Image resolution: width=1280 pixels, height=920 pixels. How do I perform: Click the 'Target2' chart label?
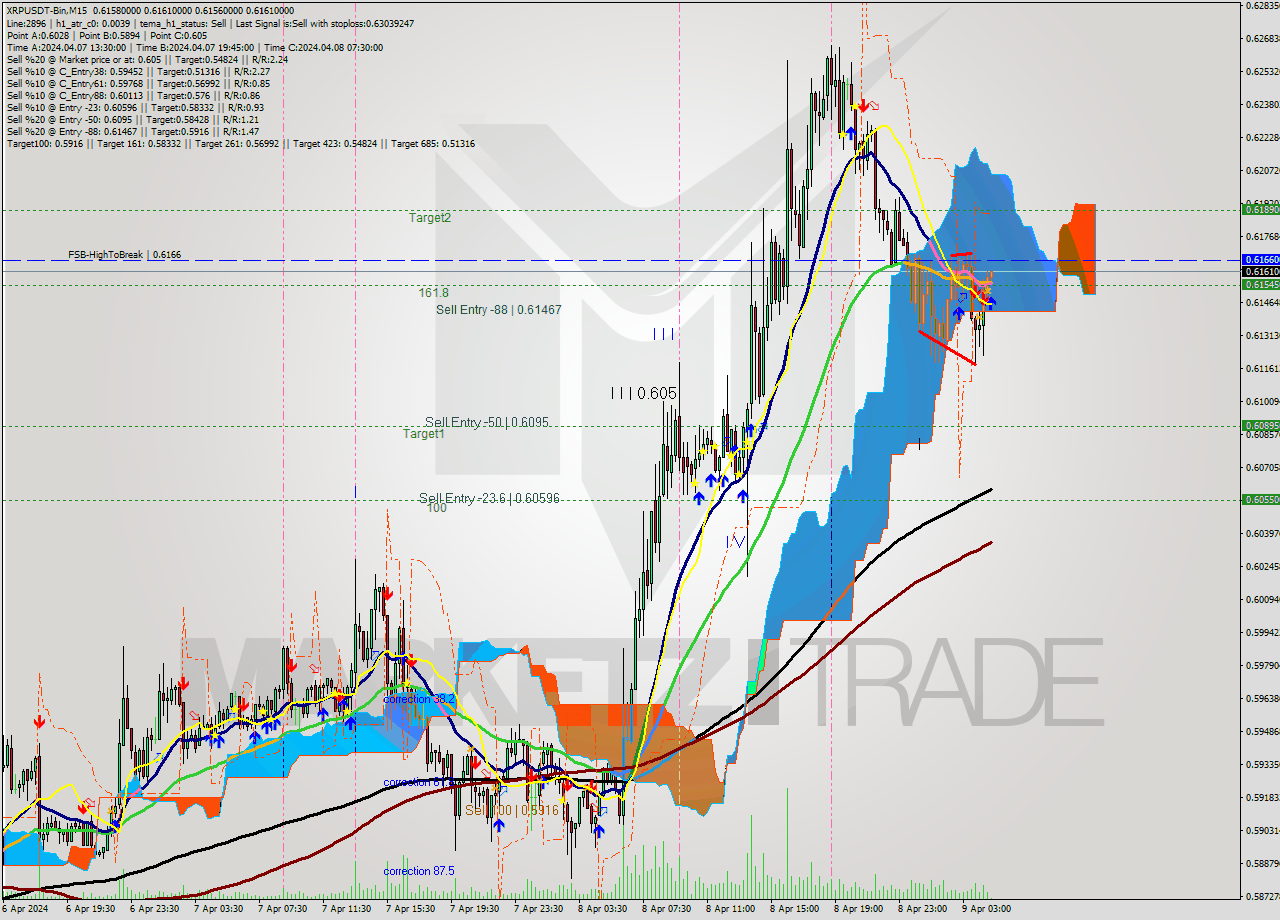click(429, 217)
